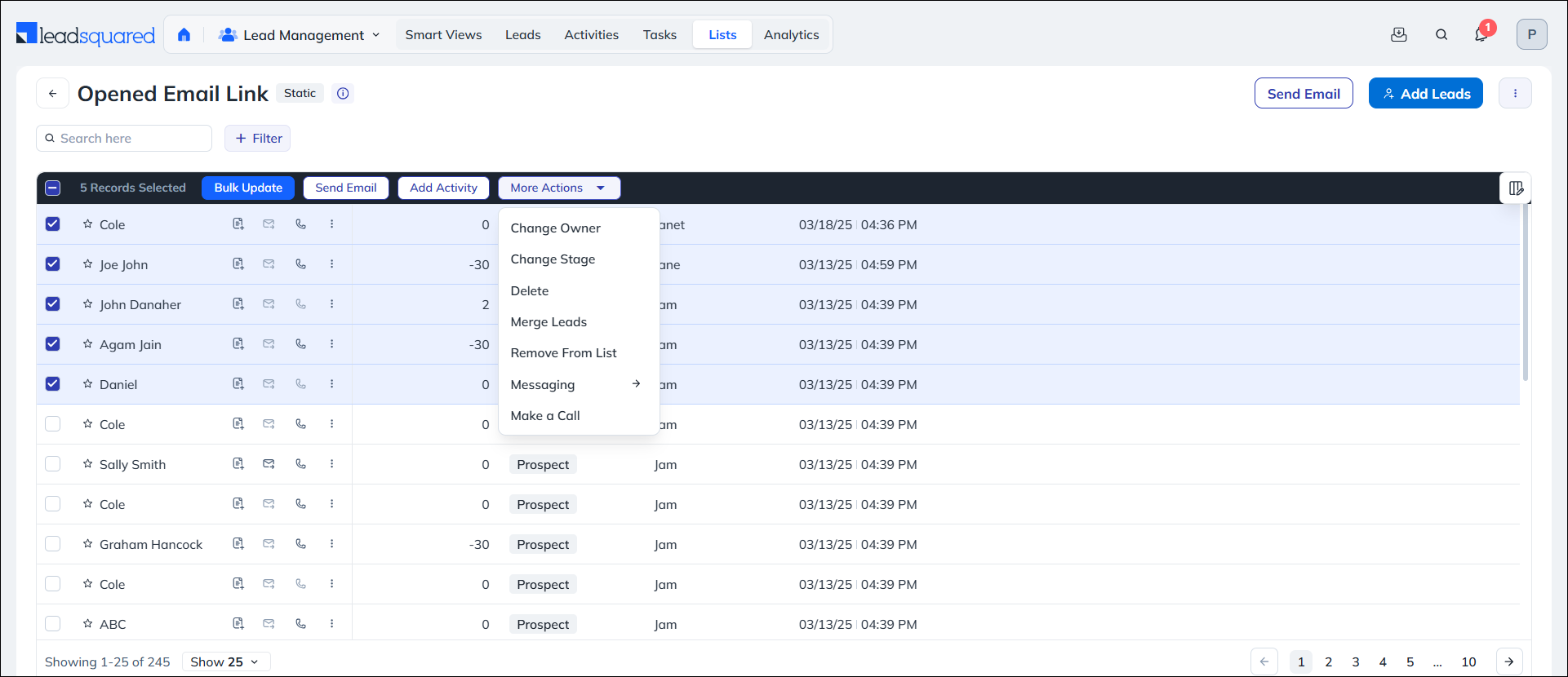Screen dimensions: 1568x677
Task: Expand the Messaging submenu
Action: pos(578,384)
